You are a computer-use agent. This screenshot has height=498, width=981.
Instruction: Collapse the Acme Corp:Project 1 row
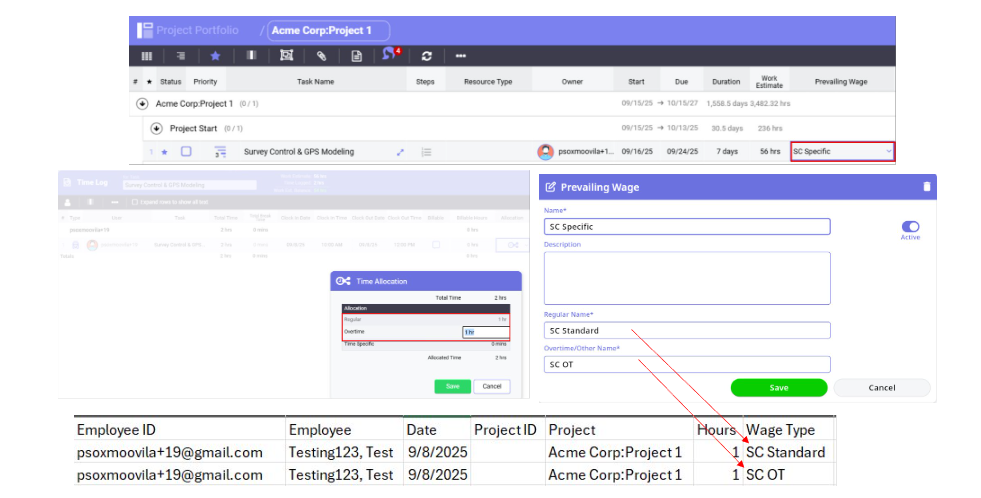[x=142, y=103]
